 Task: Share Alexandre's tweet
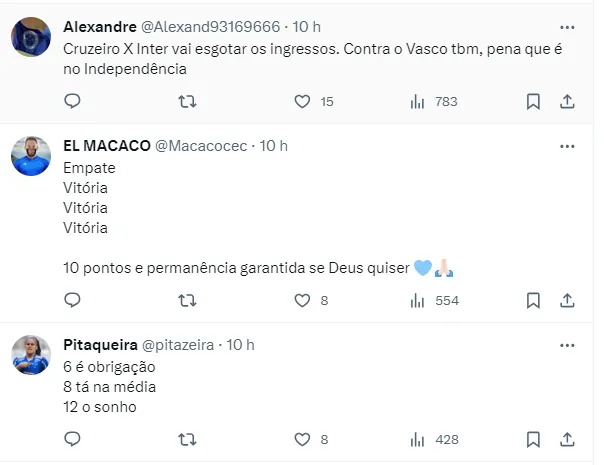(567, 101)
